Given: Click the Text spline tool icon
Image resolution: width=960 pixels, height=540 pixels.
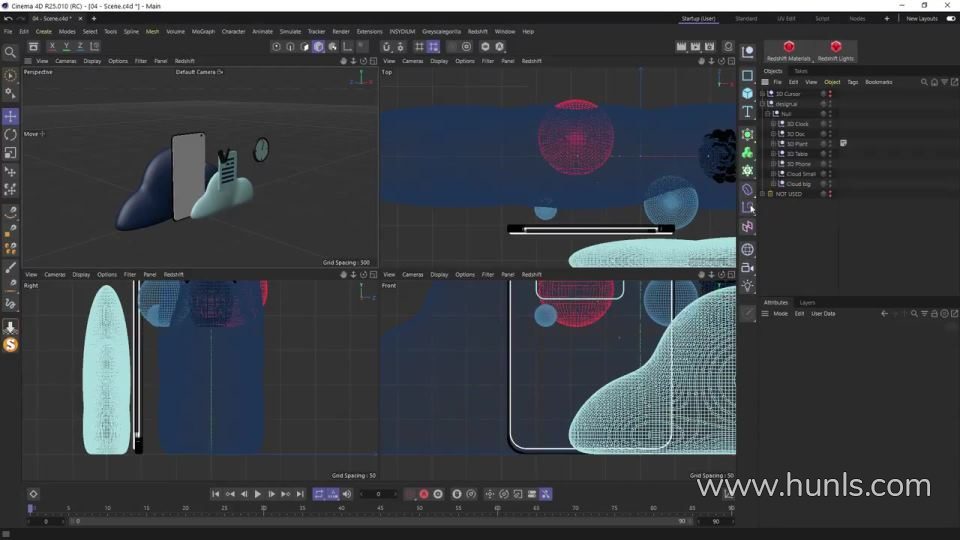Looking at the screenshot, I should (747, 112).
